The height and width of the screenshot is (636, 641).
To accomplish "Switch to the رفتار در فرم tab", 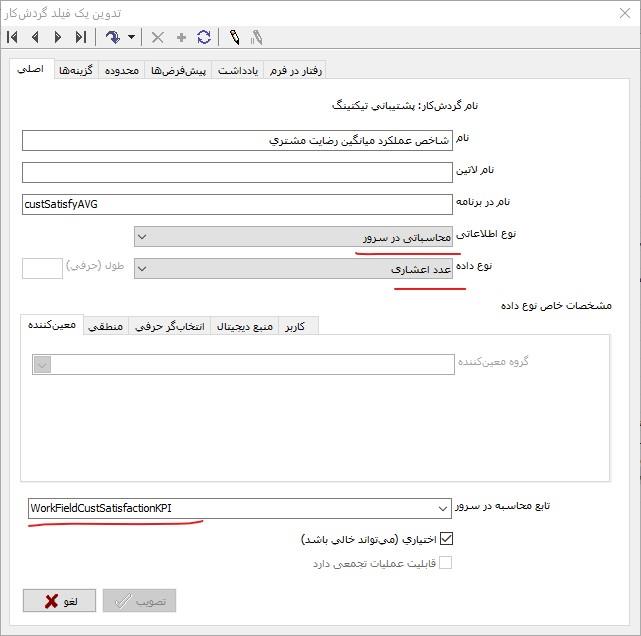I will click(296, 70).
